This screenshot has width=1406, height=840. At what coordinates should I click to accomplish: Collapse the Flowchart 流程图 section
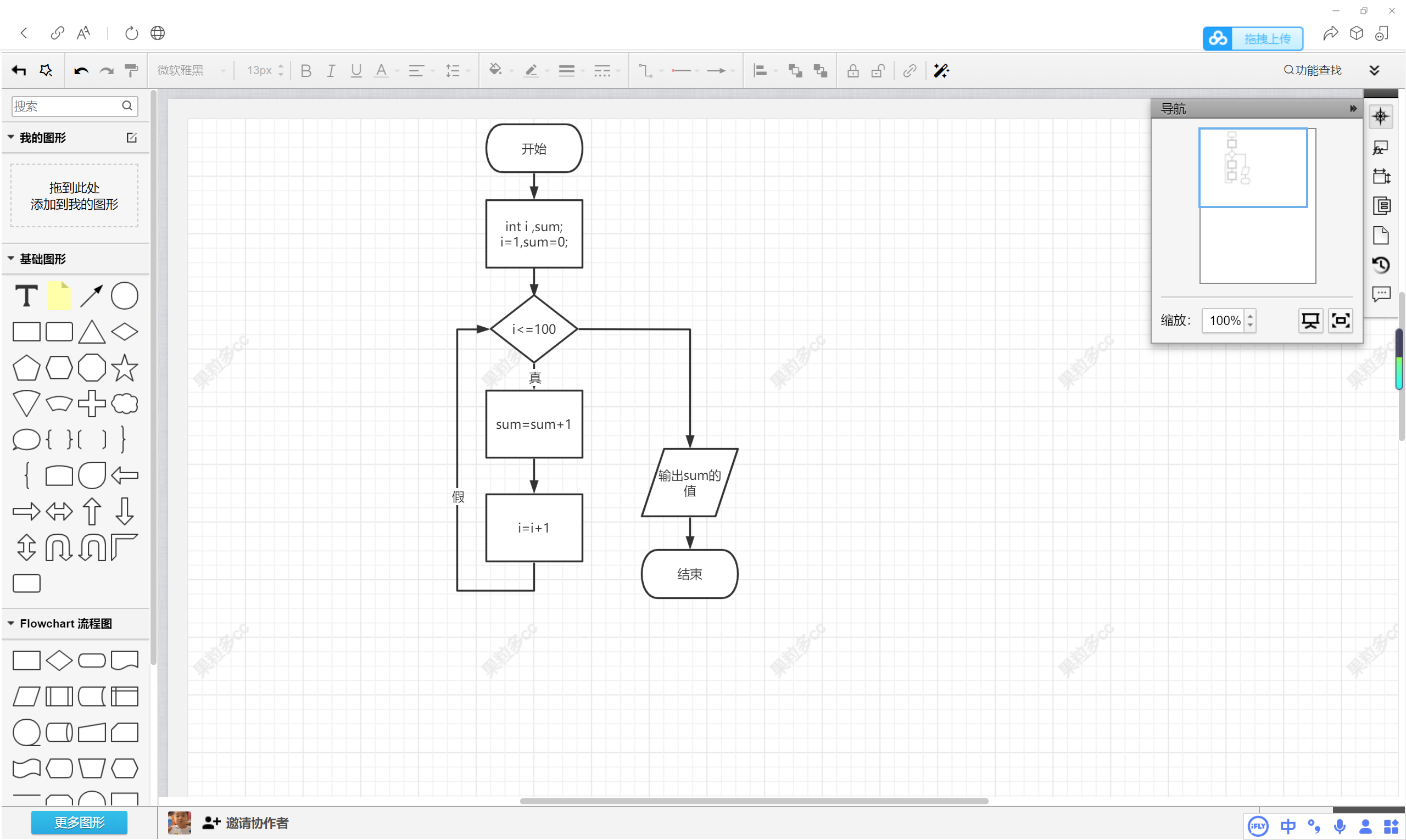[10, 623]
